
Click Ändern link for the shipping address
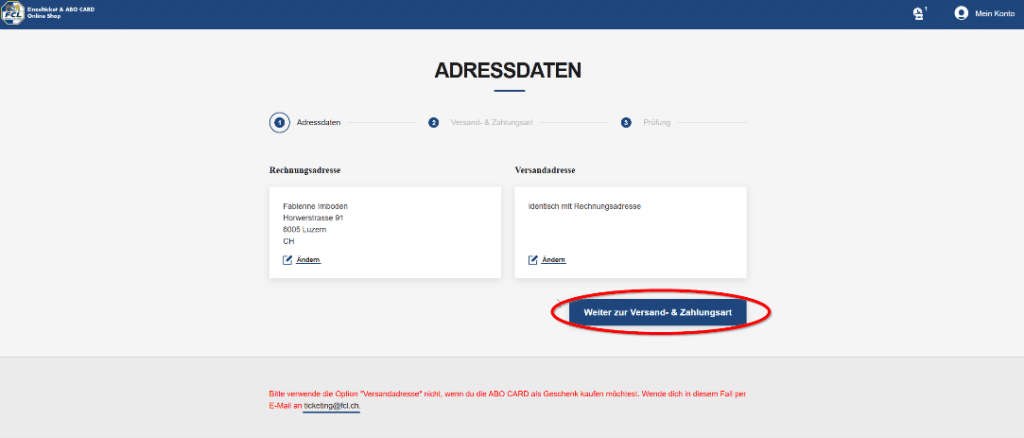(553, 260)
